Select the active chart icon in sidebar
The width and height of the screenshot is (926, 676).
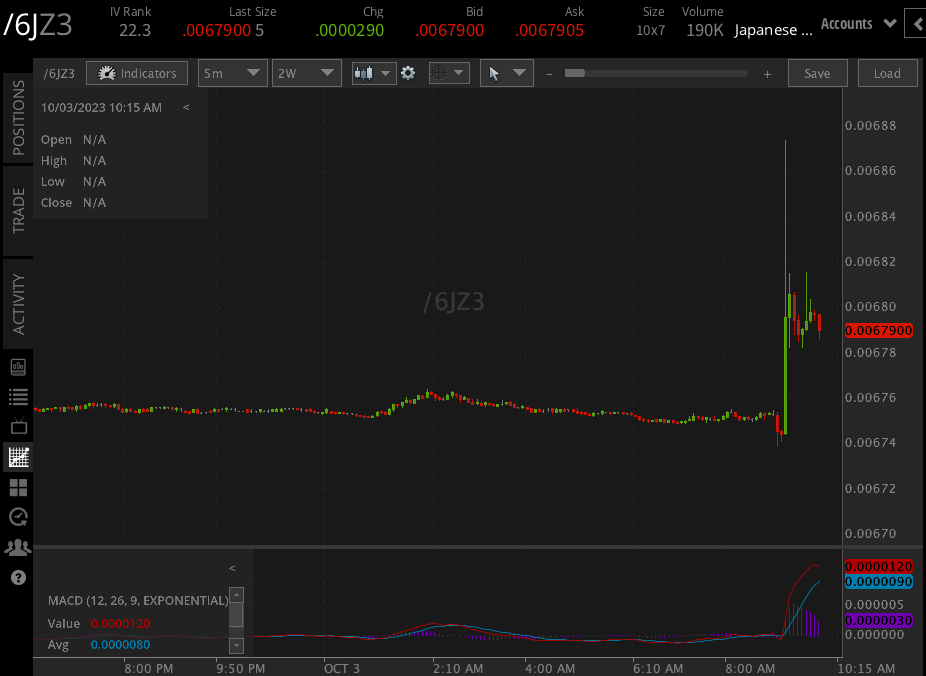pos(17,457)
